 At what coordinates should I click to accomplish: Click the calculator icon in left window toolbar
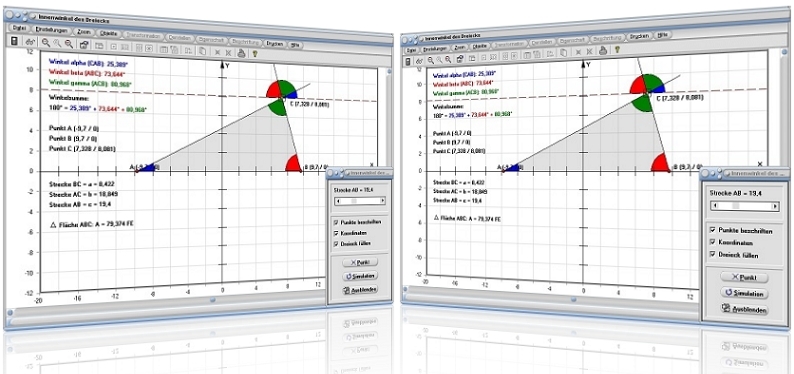14,41
